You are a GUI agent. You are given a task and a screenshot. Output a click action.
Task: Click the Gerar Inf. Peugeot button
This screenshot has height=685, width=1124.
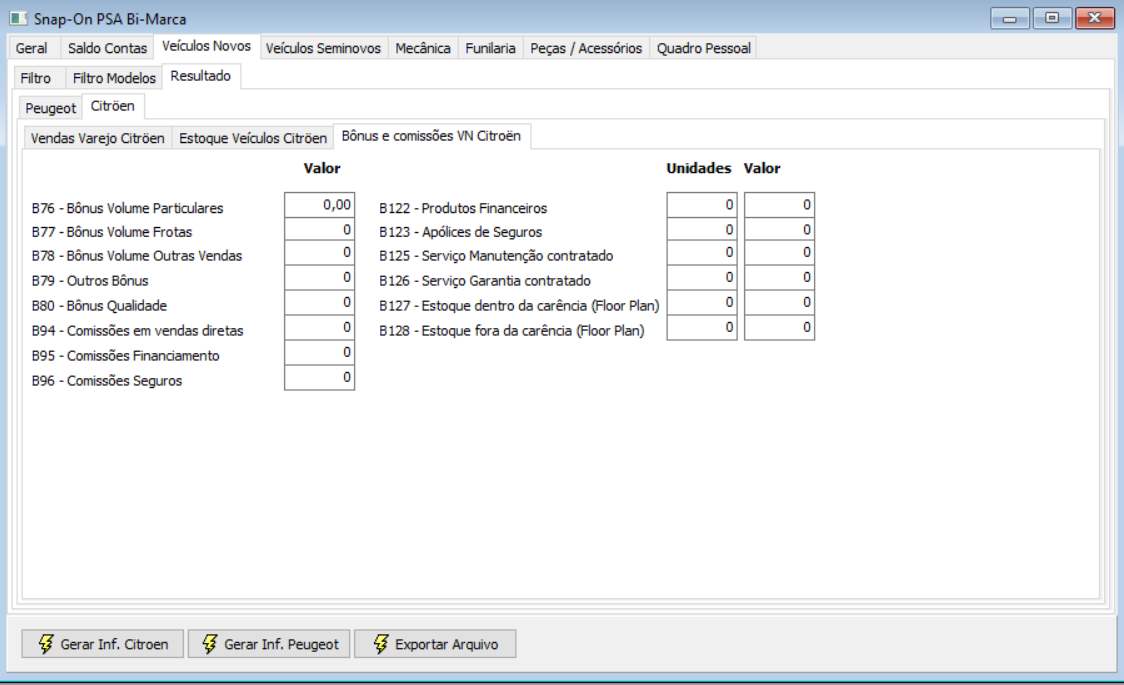coord(269,643)
